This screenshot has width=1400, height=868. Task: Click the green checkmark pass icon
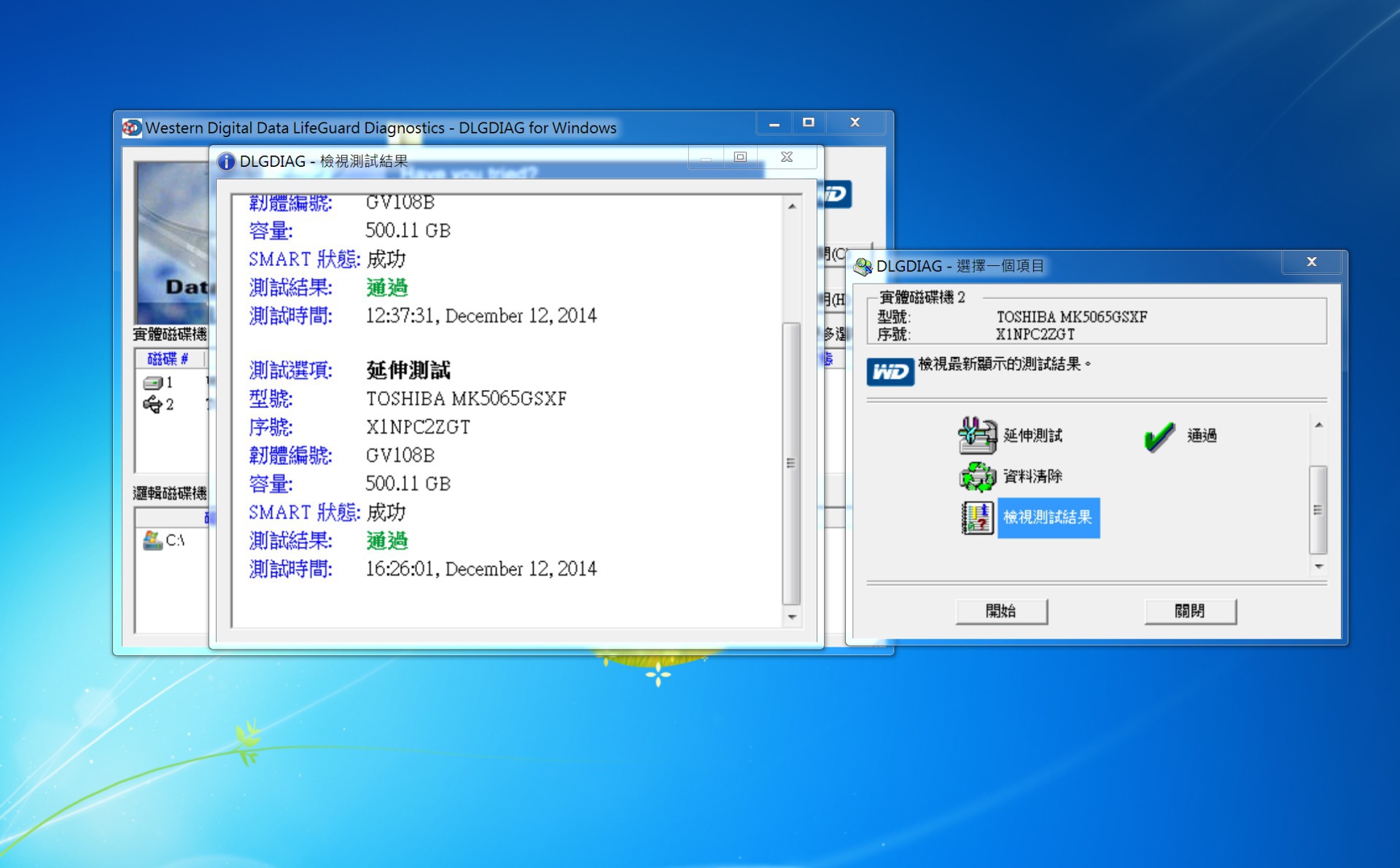pos(1159,437)
